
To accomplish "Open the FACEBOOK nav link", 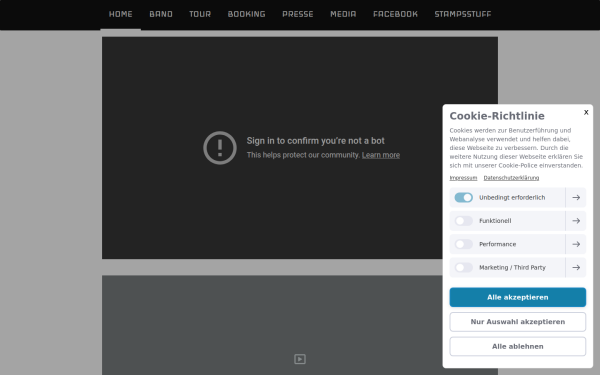I will pos(395,14).
